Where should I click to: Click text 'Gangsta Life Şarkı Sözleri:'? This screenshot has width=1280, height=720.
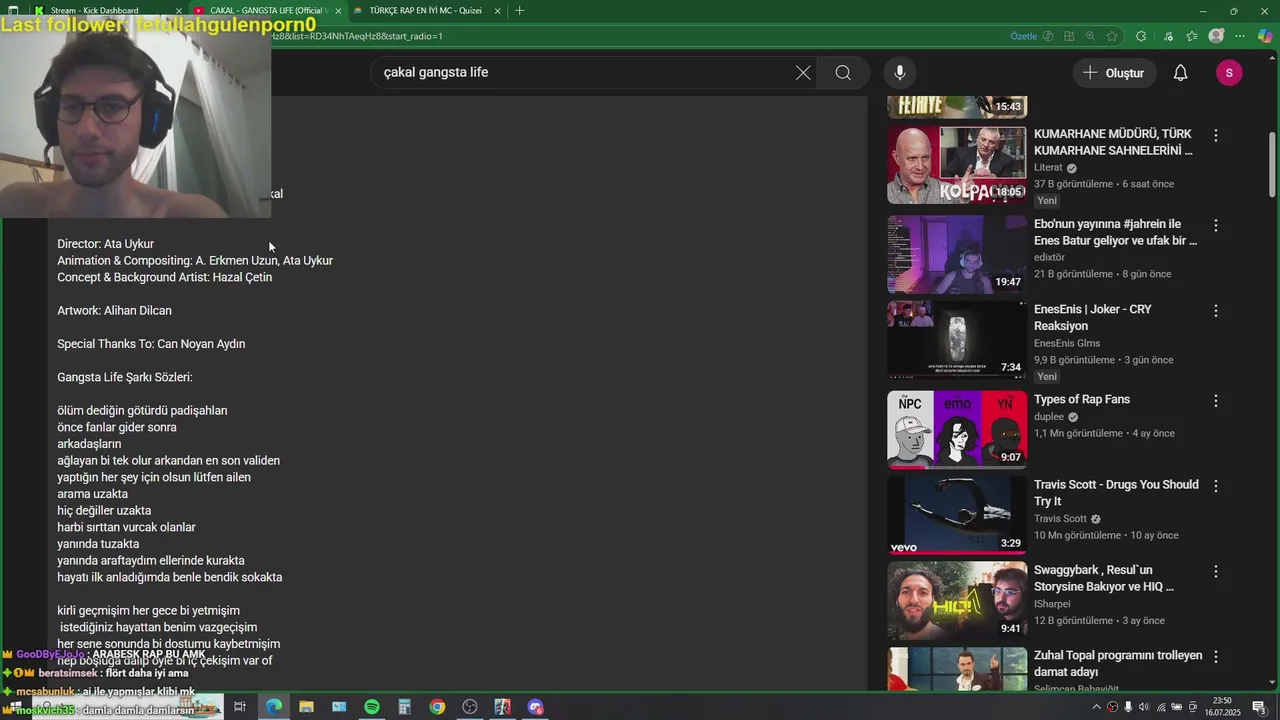tap(125, 378)
